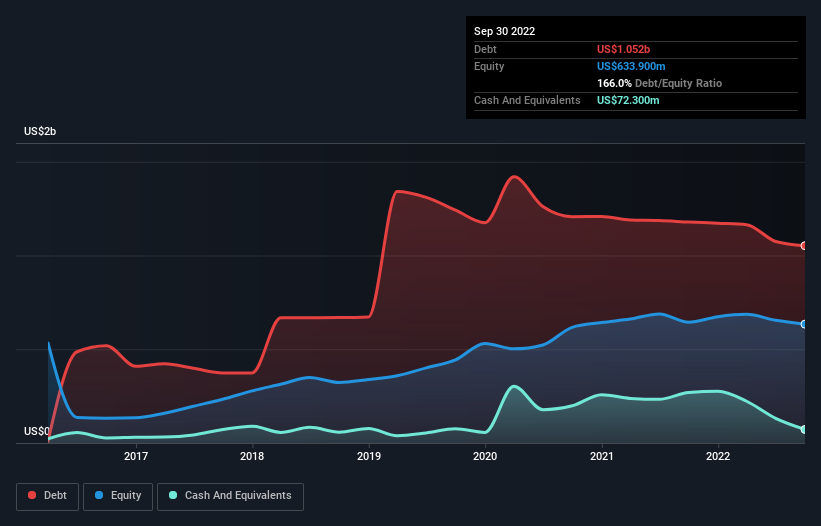Viewport: 821px width, 526px height.
Task: Click Cash And Equivalents label in tooltip
Action: pos(527,100)
